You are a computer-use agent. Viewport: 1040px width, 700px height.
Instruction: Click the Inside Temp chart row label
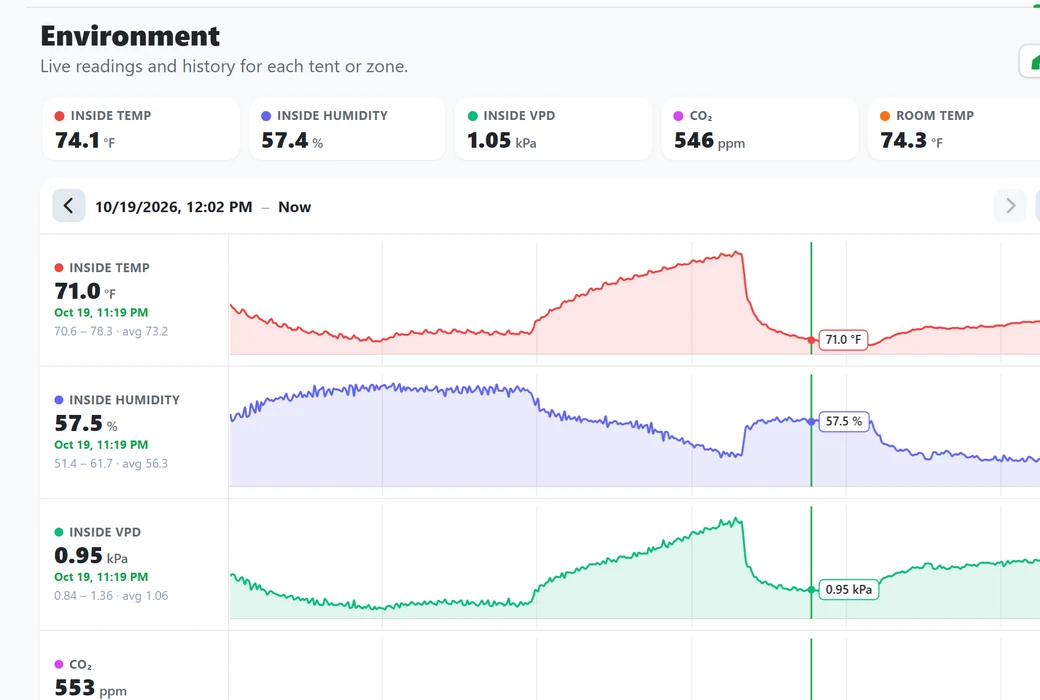[x=109, y=268]
